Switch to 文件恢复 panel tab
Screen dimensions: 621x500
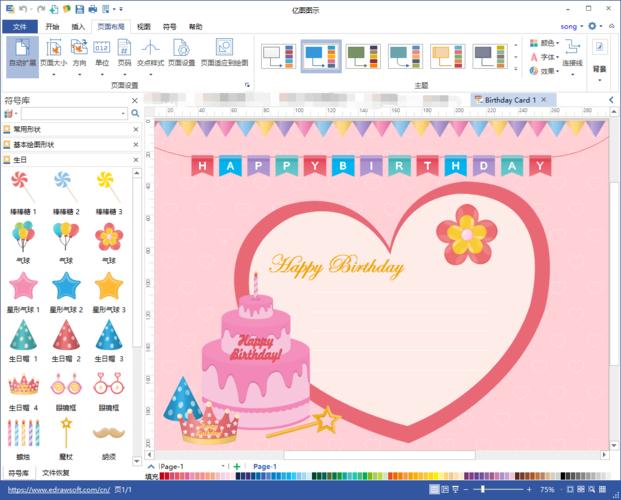point(56,472)
